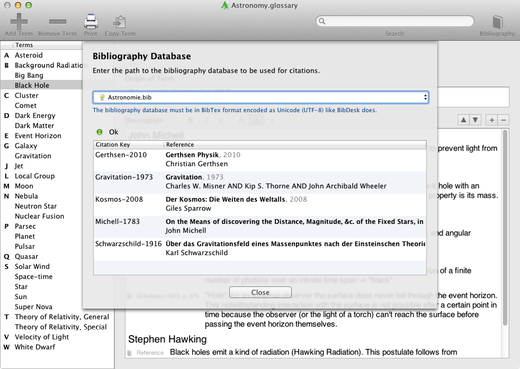Viewport: 520px width, 369px height.
Task: Click the Reference icon under Stephen Hawking
Action: [x=130, y=352]
